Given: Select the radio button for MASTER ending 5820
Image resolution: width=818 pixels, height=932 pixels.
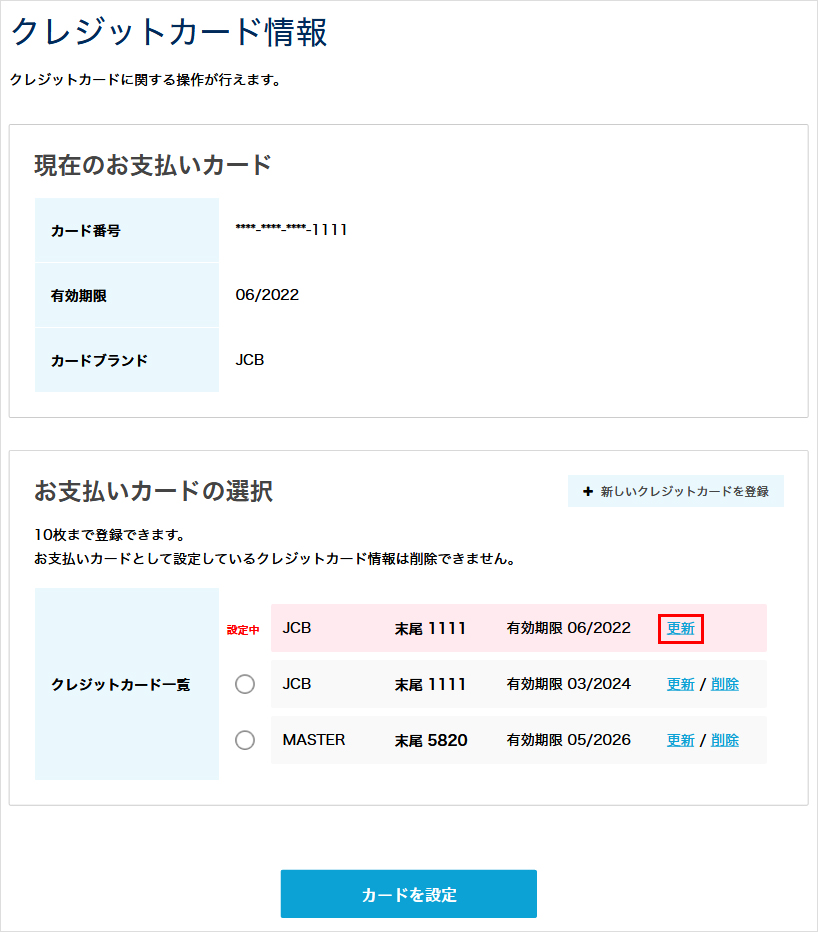Looking at the screenshot, I should (245, 739).
